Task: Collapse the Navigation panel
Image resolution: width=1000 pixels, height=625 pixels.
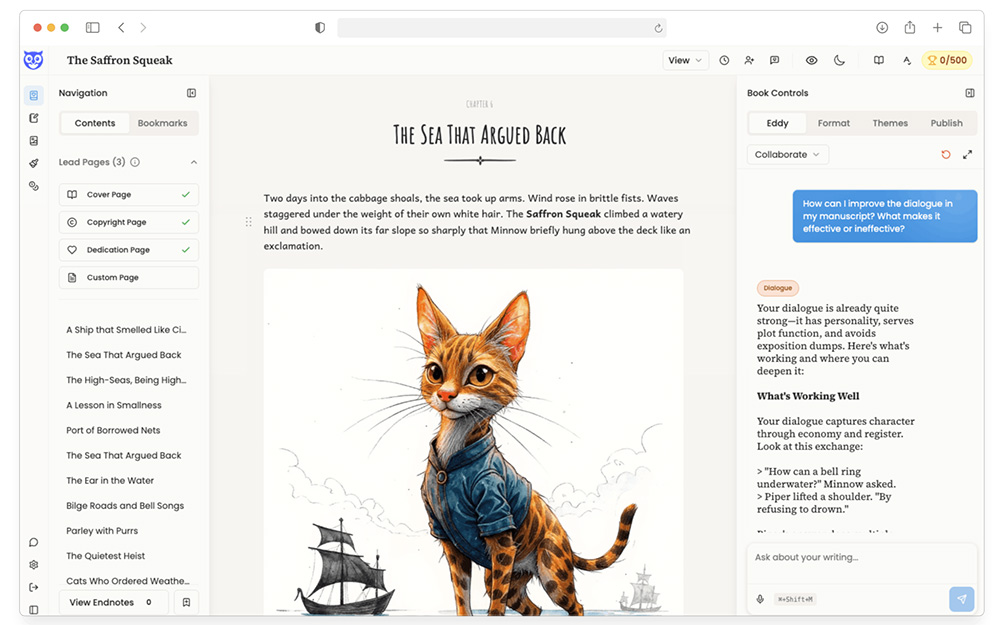Action: point(191,93)
